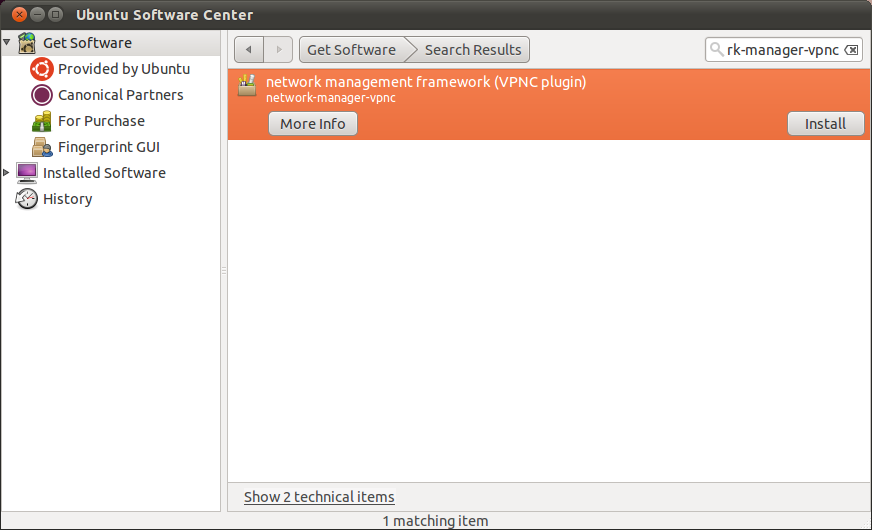
Task: Click the network-manager-vpnc package icon
Action: click(248, 86)
